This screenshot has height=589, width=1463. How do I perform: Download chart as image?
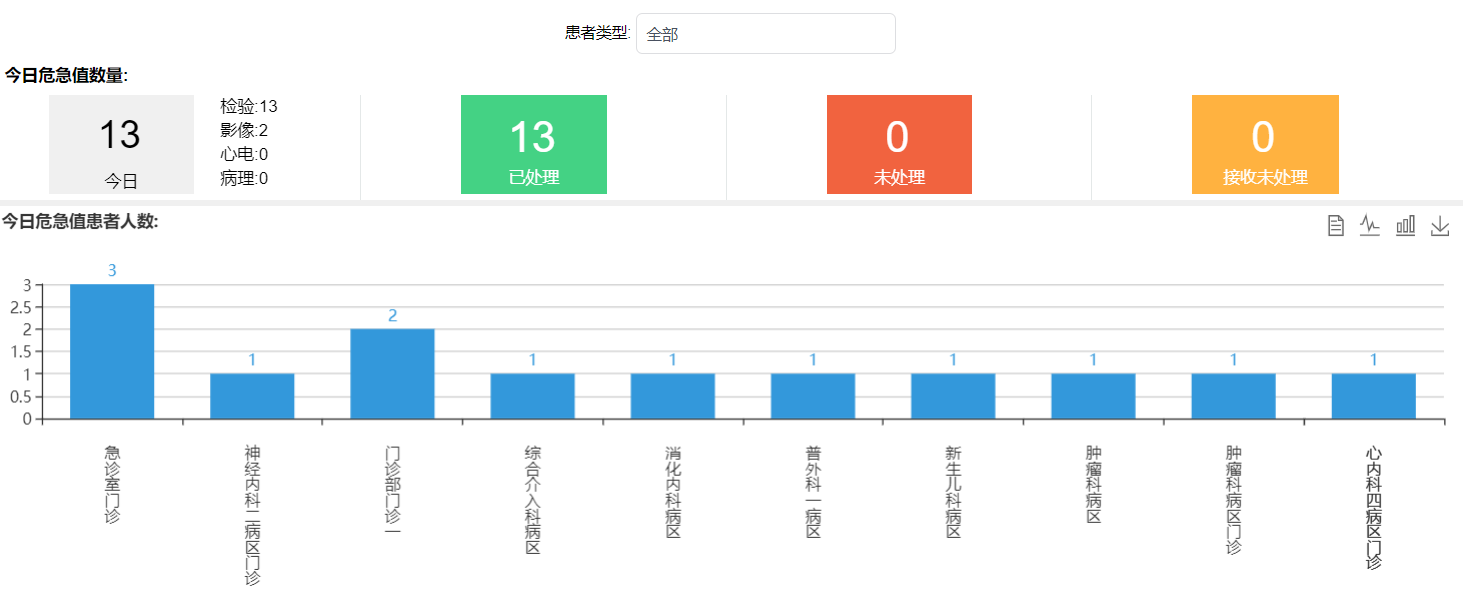tap(1440, 226)
